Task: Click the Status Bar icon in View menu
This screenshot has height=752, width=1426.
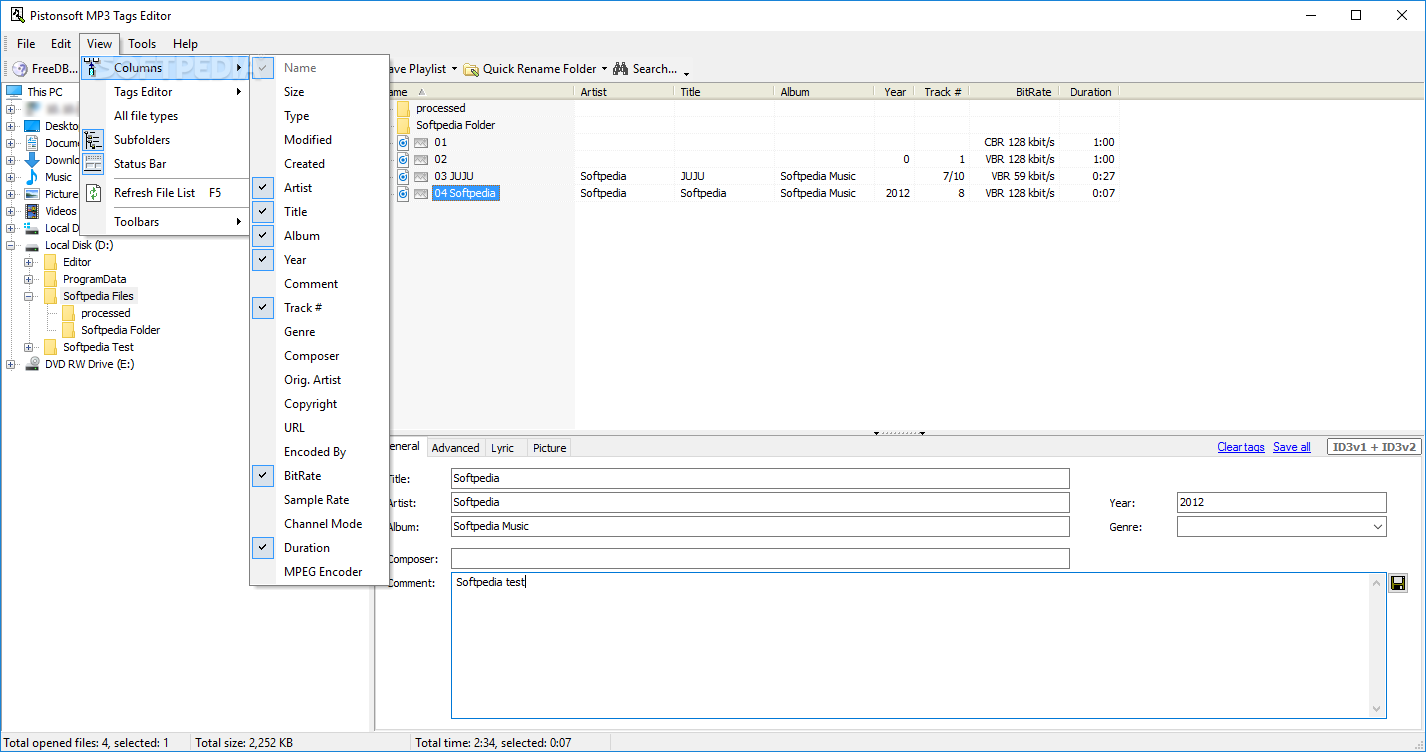Action: [93, 164]
